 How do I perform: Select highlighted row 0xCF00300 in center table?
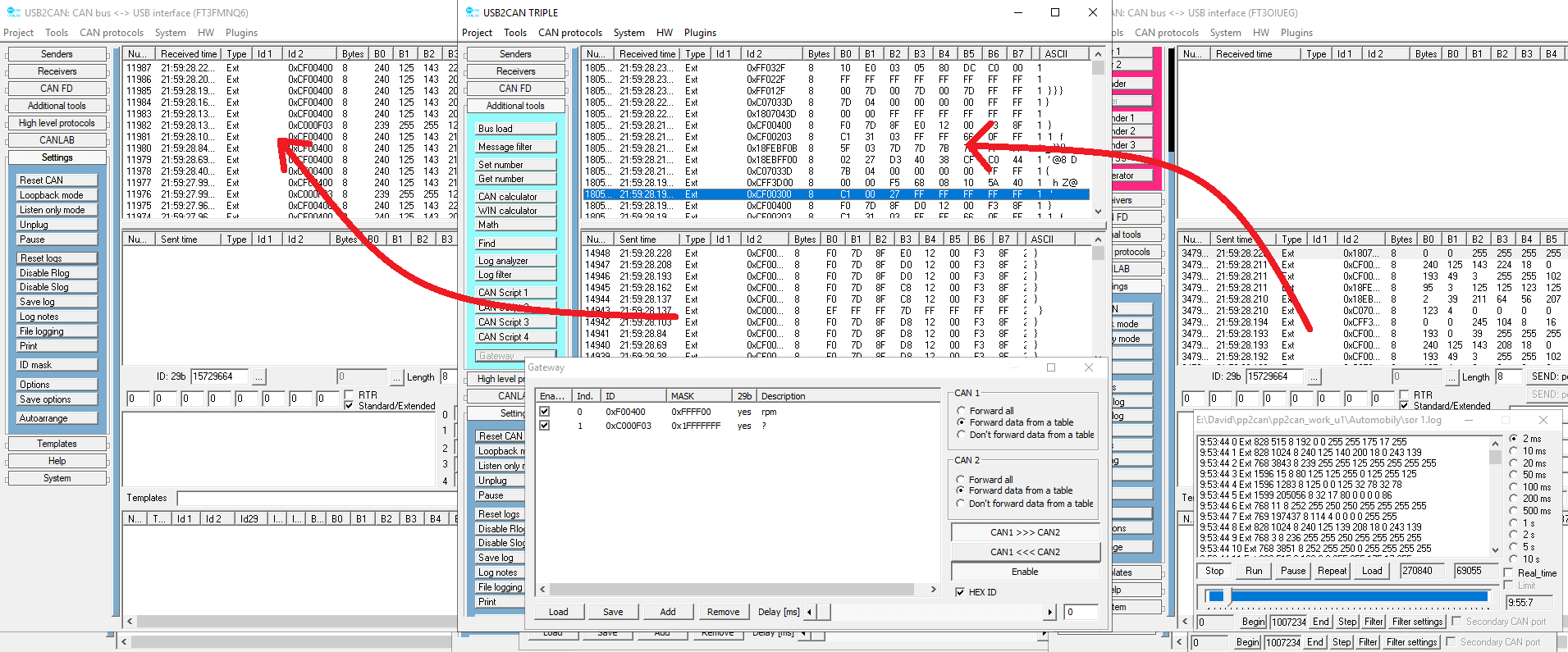836,194
